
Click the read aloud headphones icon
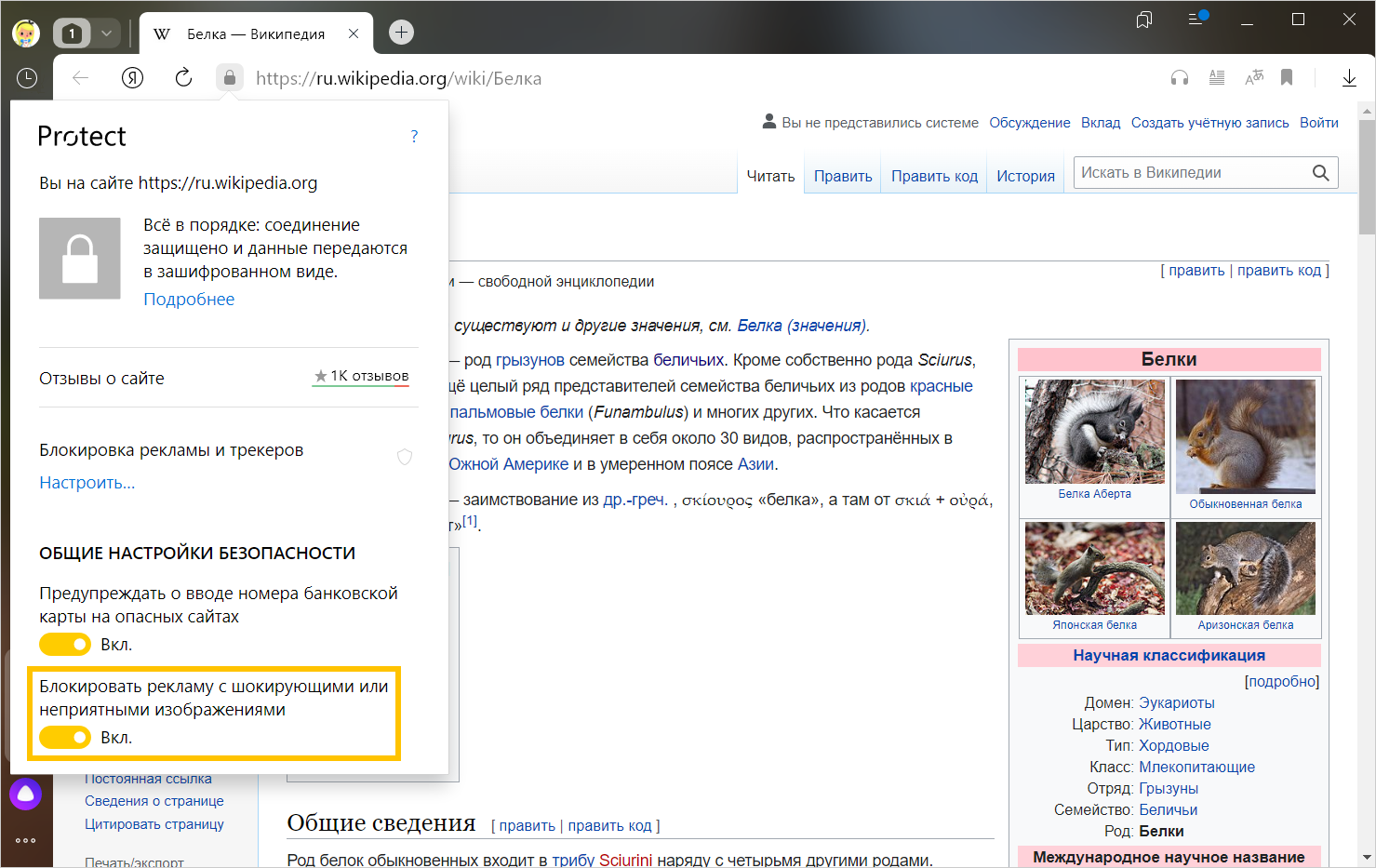pos(1180,78)
